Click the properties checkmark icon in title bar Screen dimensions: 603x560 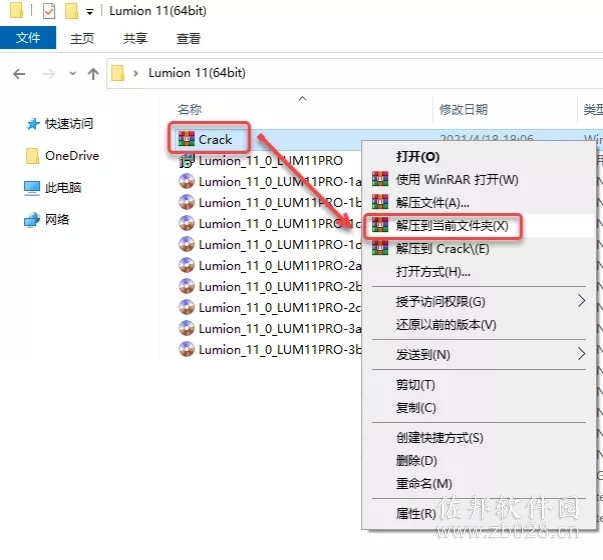coord(49,11)
